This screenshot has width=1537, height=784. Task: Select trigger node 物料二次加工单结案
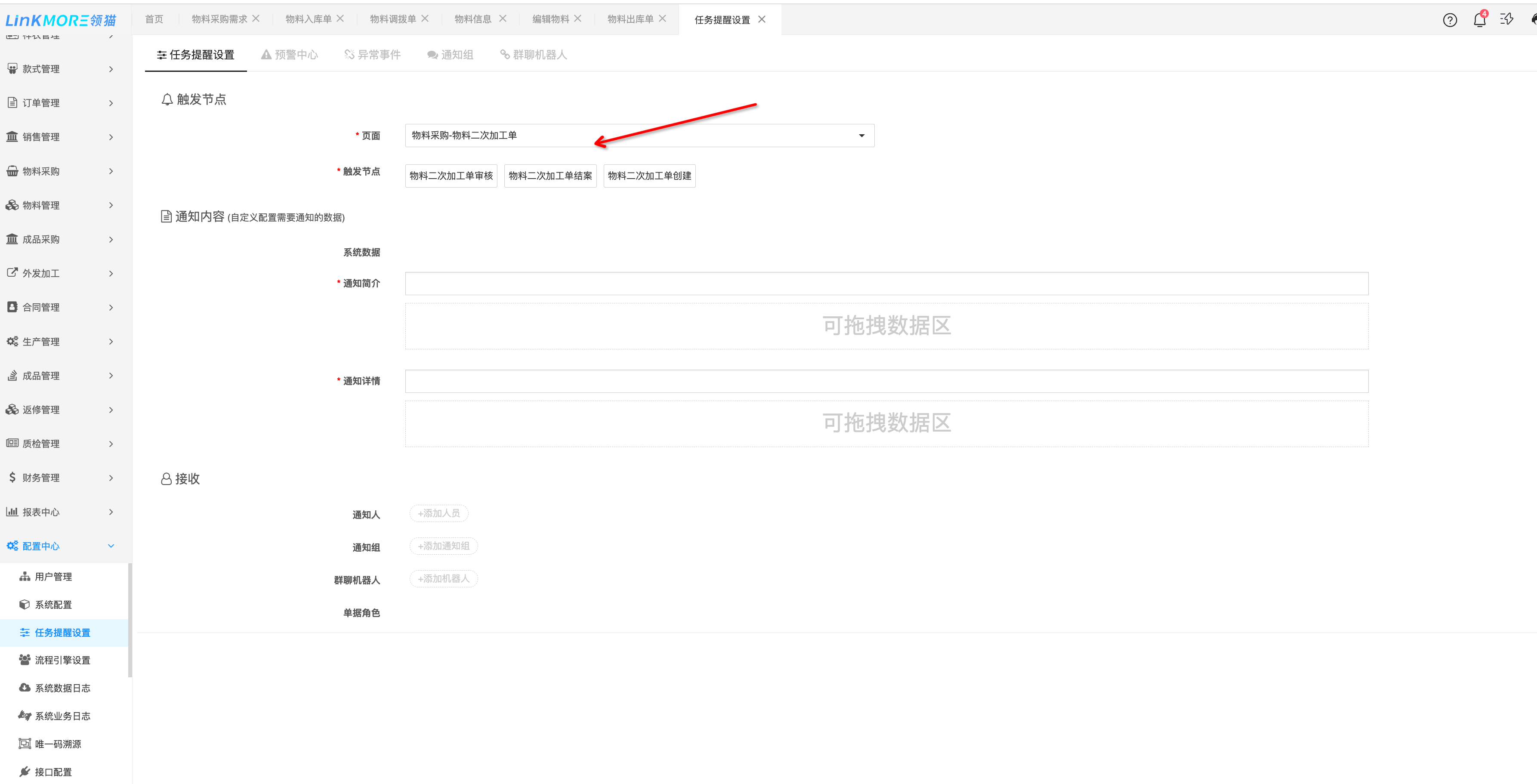pos(550,176)
